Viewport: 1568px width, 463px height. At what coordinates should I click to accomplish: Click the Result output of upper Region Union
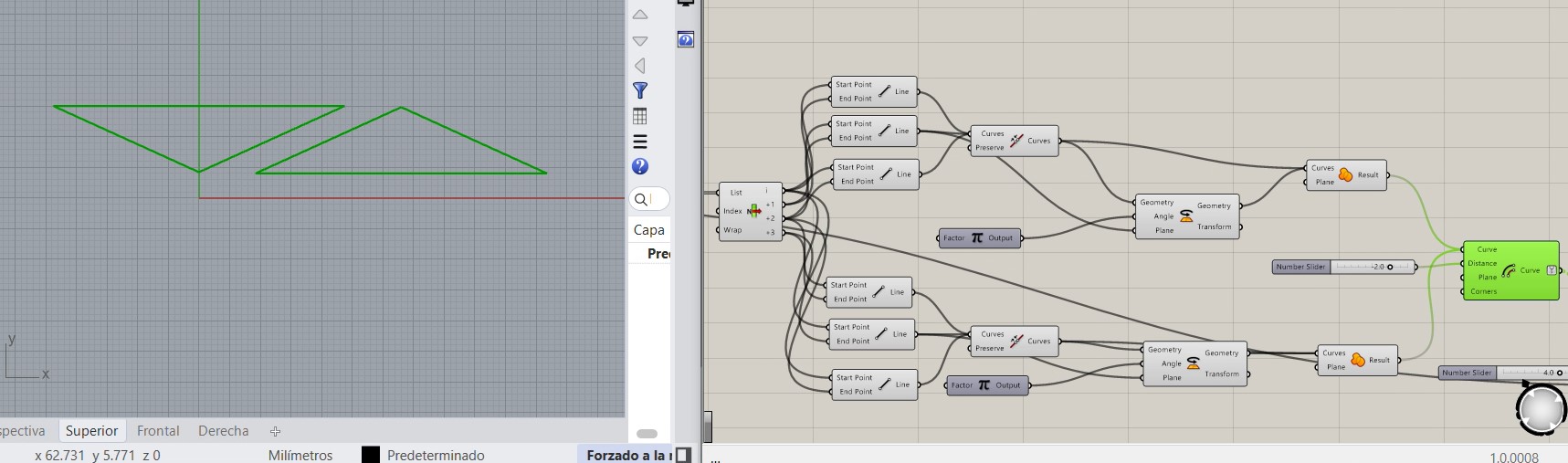[x=1368, y=174]
